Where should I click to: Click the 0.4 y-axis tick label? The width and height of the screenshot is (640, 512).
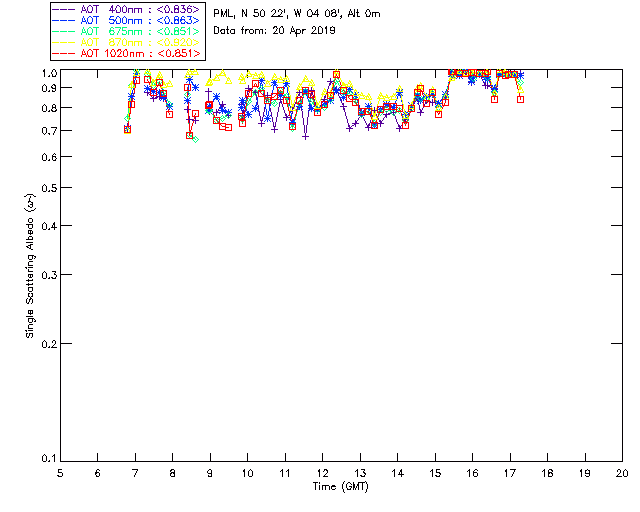[x=49, y=226]
